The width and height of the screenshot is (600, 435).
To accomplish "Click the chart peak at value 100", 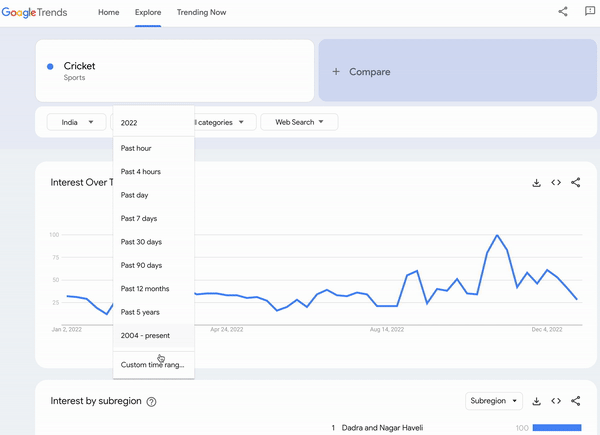I will 497,235.
